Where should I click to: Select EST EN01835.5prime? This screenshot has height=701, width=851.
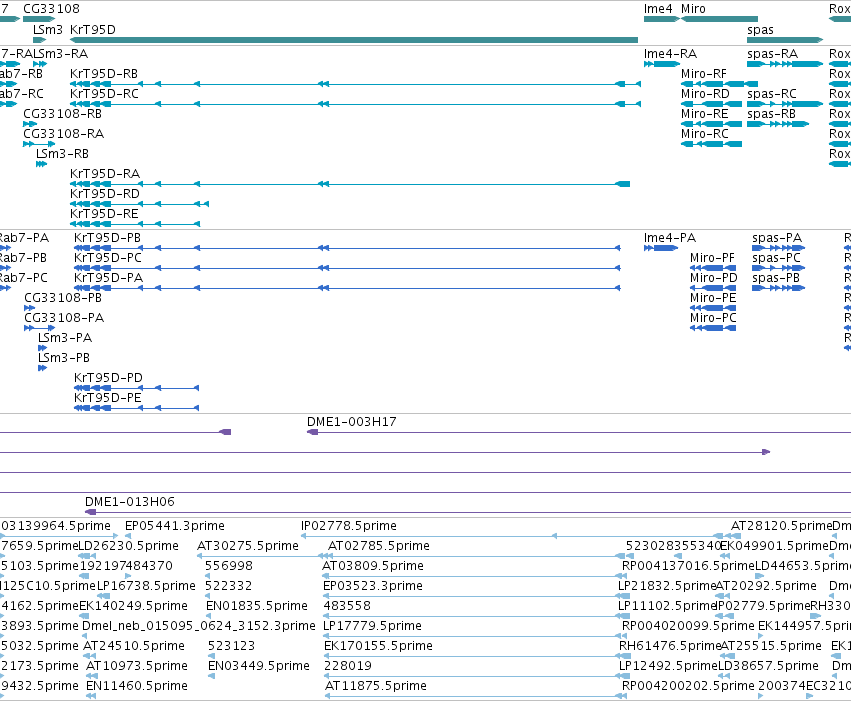pos(257,606)
